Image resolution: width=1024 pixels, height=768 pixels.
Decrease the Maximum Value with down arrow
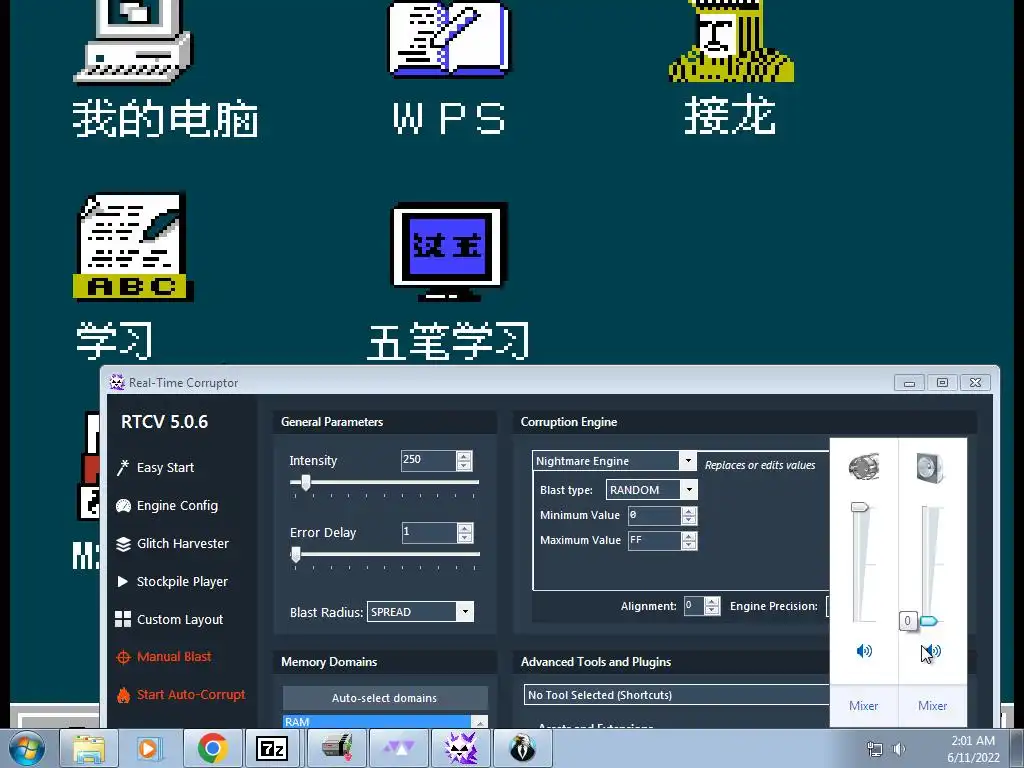[689, 545]
